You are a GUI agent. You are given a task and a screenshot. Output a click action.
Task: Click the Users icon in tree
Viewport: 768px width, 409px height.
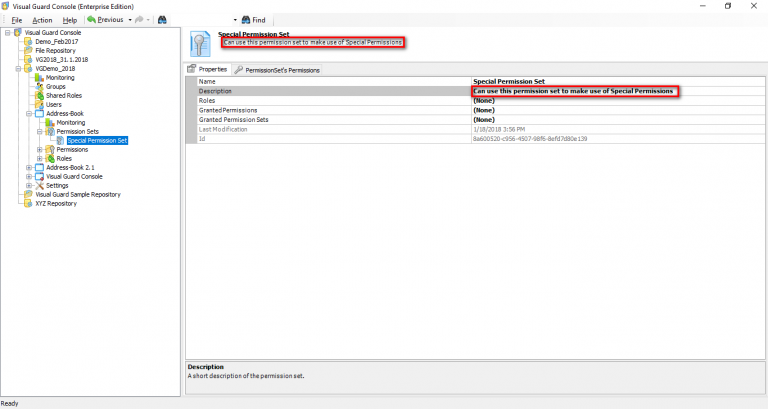click(x=39, y=104)
